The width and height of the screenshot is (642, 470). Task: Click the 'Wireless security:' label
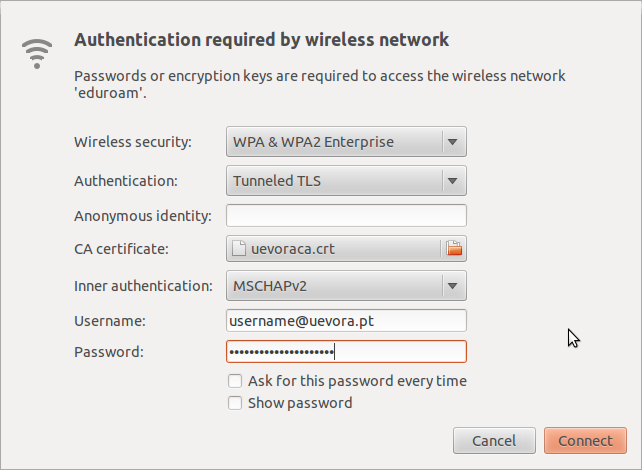pyautogui.click(x=133, y=142)
